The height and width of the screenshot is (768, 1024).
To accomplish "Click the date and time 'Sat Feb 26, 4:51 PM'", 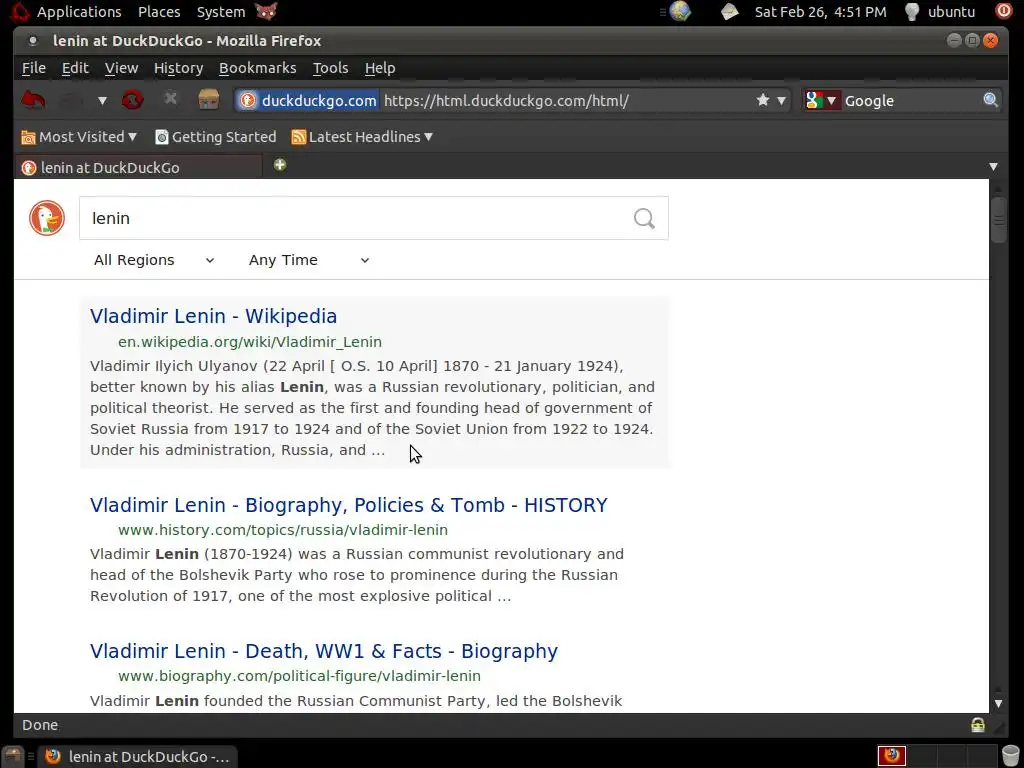I will tap(821, 12).
